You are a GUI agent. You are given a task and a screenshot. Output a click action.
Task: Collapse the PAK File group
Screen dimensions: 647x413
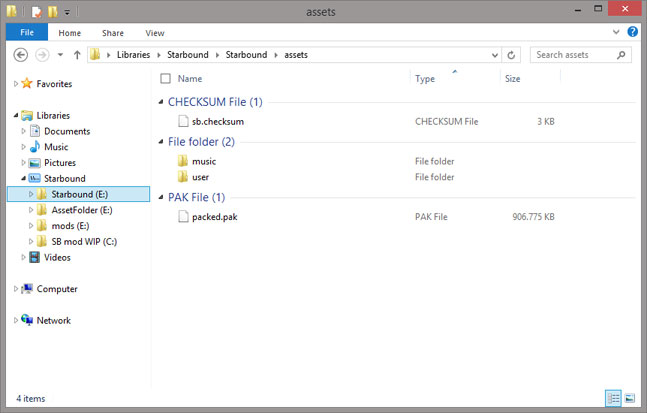coord(162,197)
